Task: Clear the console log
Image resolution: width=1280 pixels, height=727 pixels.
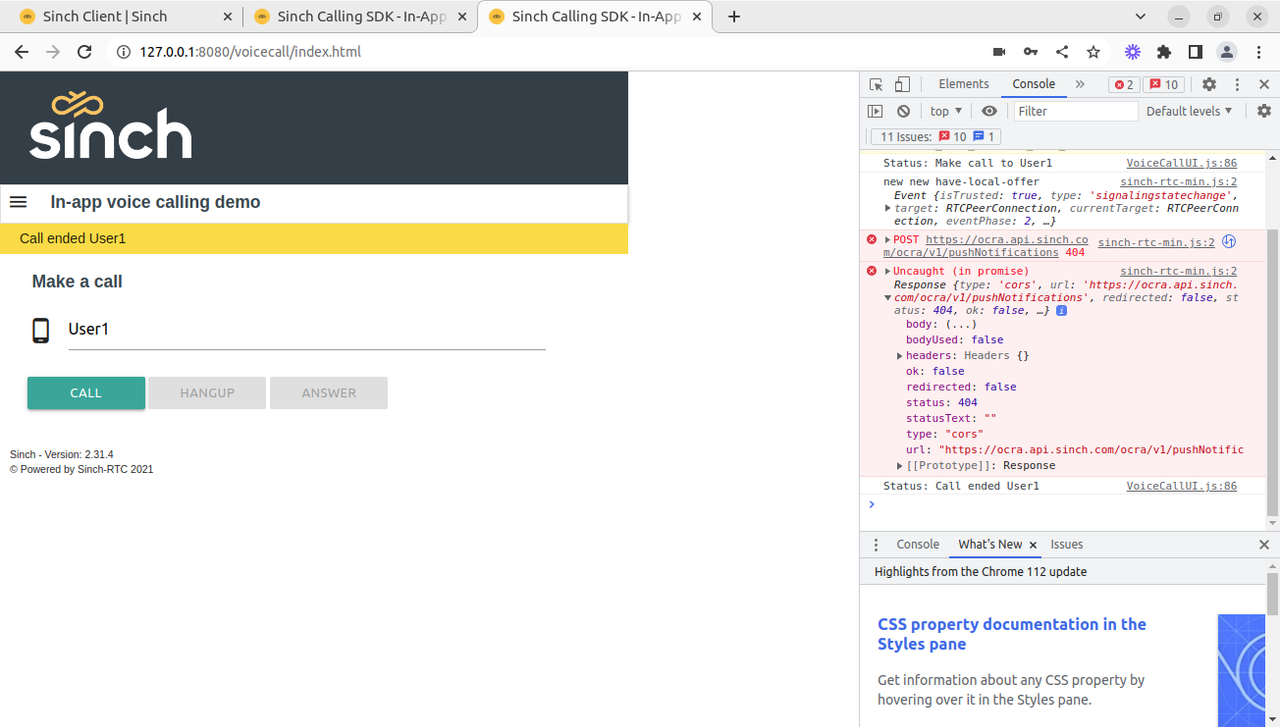Action: pyautogui.click(x=904, y=111)
